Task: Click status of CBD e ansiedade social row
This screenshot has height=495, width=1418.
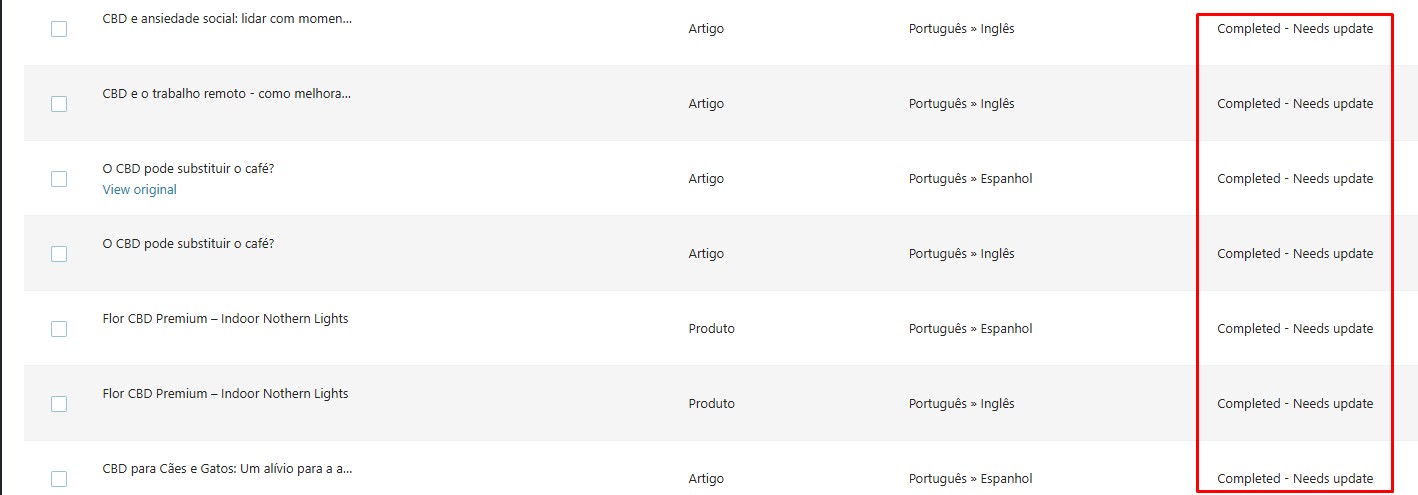Action: (1295, 29)
